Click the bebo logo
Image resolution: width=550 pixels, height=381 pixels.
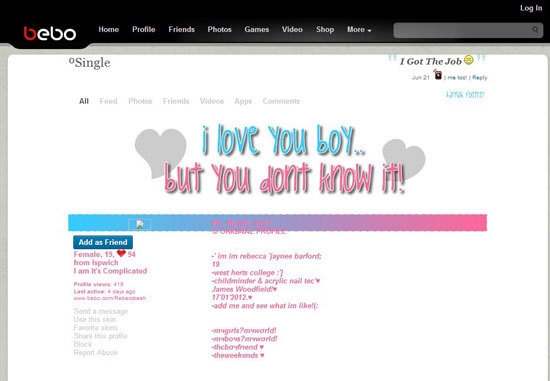coord(50,33)
